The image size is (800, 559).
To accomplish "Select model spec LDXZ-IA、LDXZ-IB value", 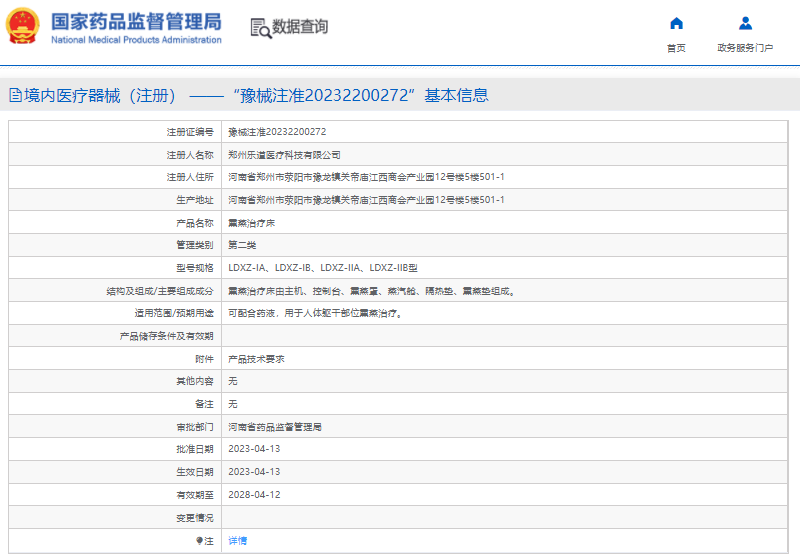I will click(x=322, y=268).
